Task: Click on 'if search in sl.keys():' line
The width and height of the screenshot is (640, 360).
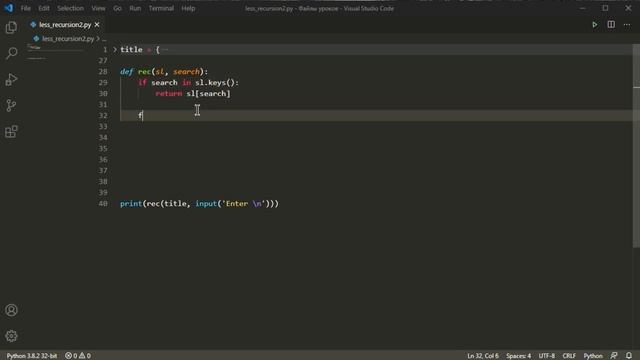Action: click(x=188, y=82)
